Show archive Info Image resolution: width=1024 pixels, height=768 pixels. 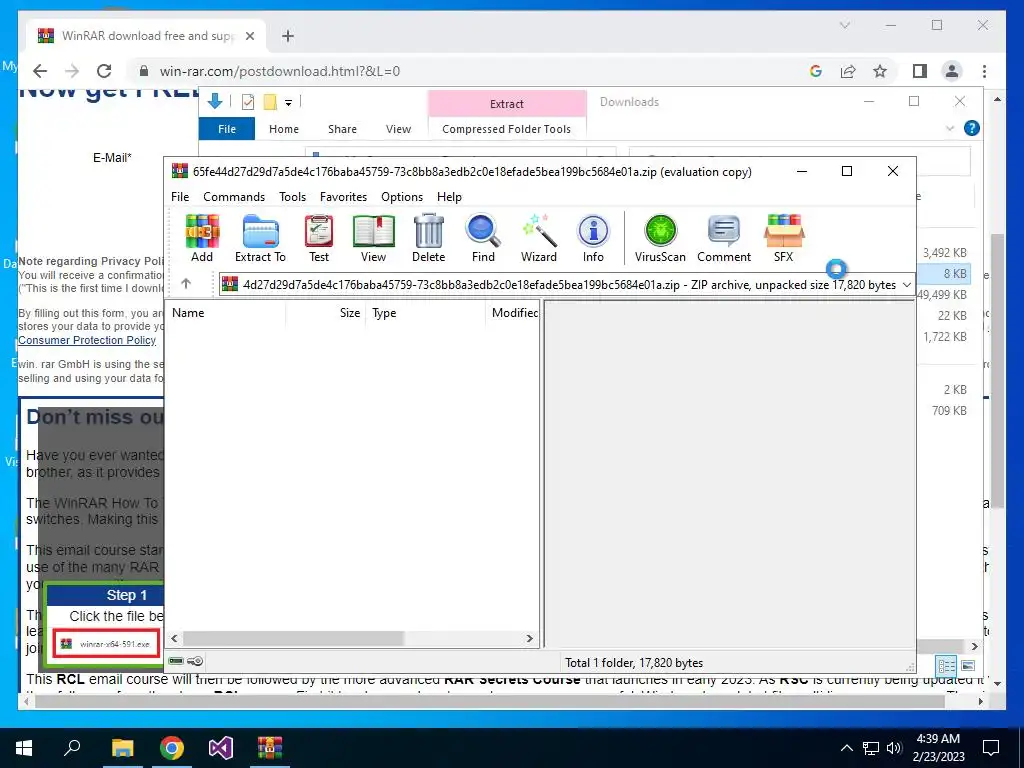593,238
